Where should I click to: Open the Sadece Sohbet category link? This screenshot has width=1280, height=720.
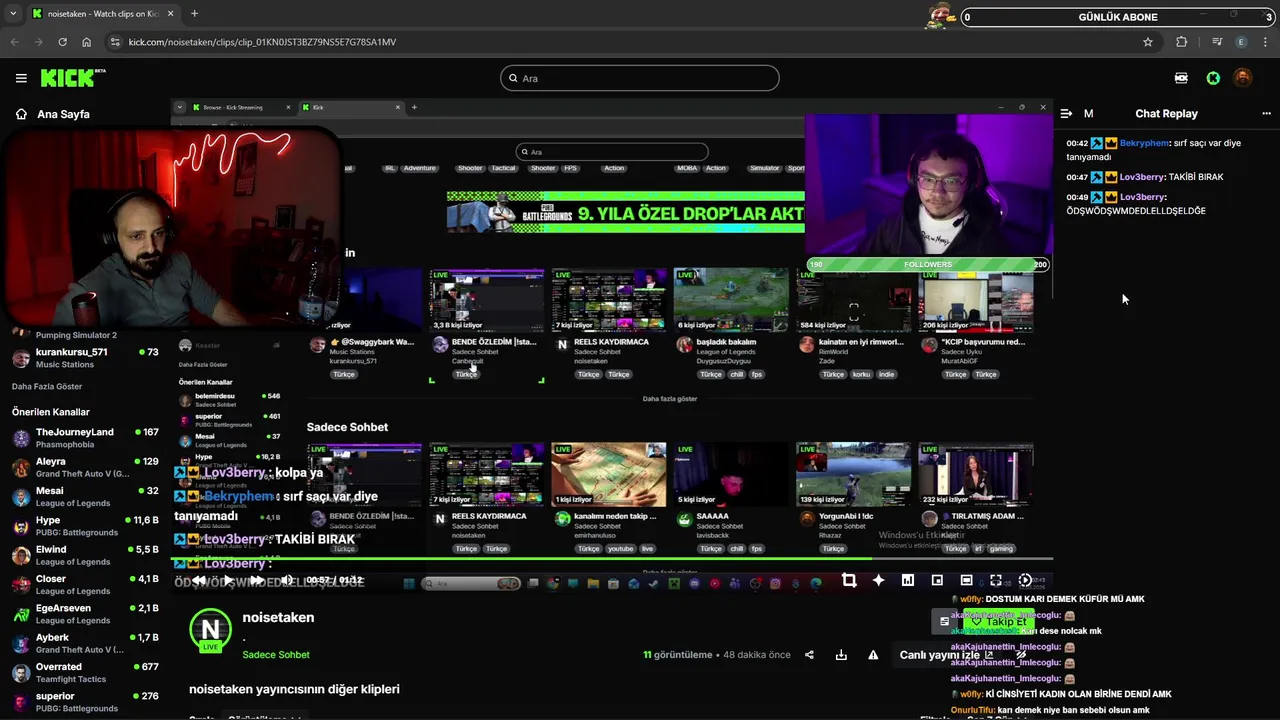click(276, 655)
